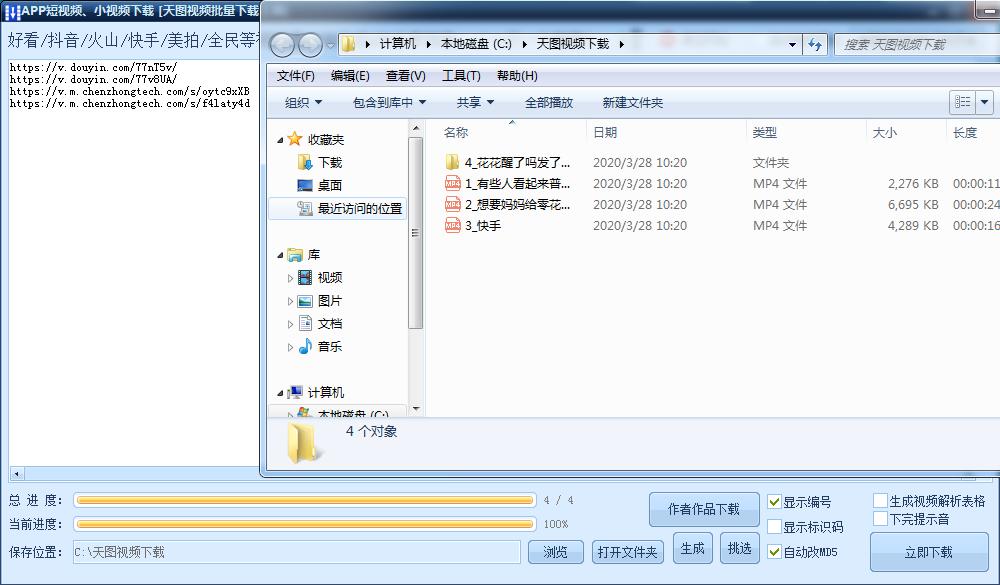Collapse the 计算机 tree group

tap(280, 393)
